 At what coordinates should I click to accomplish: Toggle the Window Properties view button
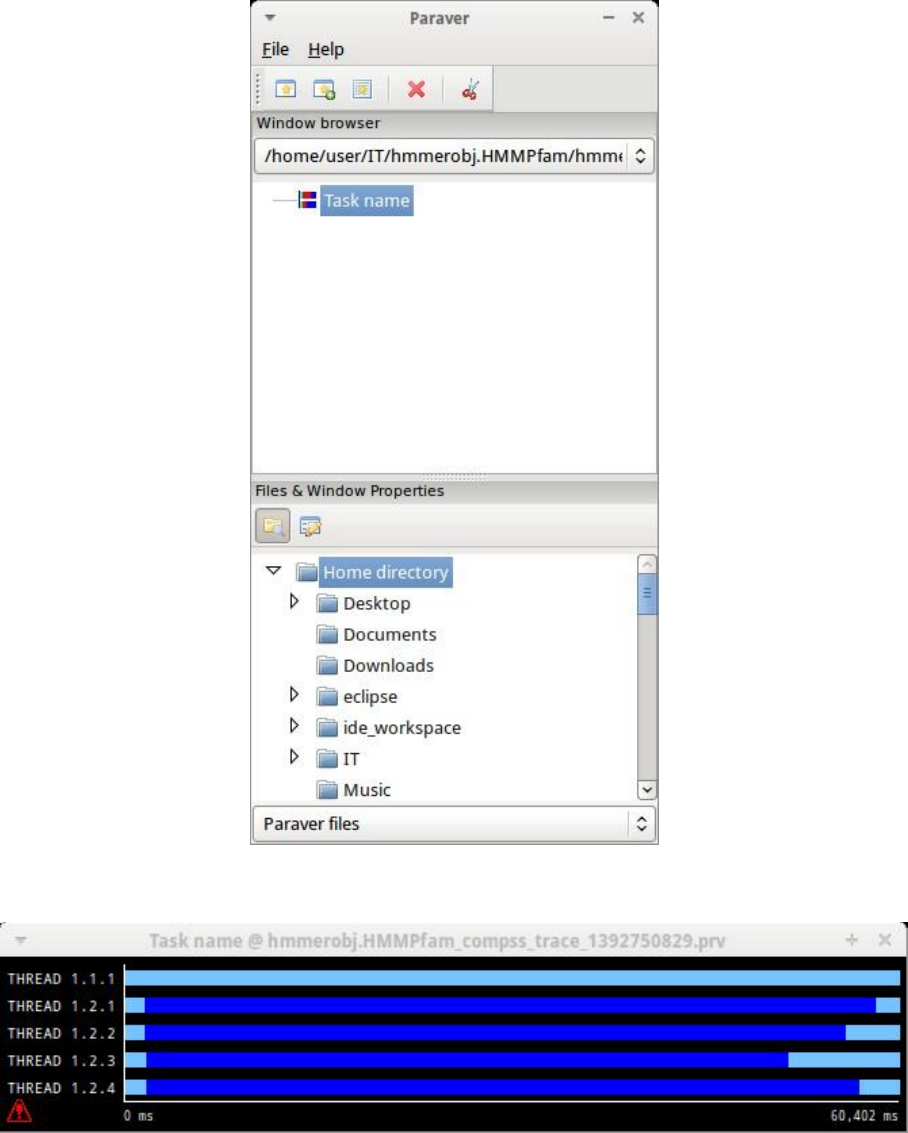click(311, 526)
